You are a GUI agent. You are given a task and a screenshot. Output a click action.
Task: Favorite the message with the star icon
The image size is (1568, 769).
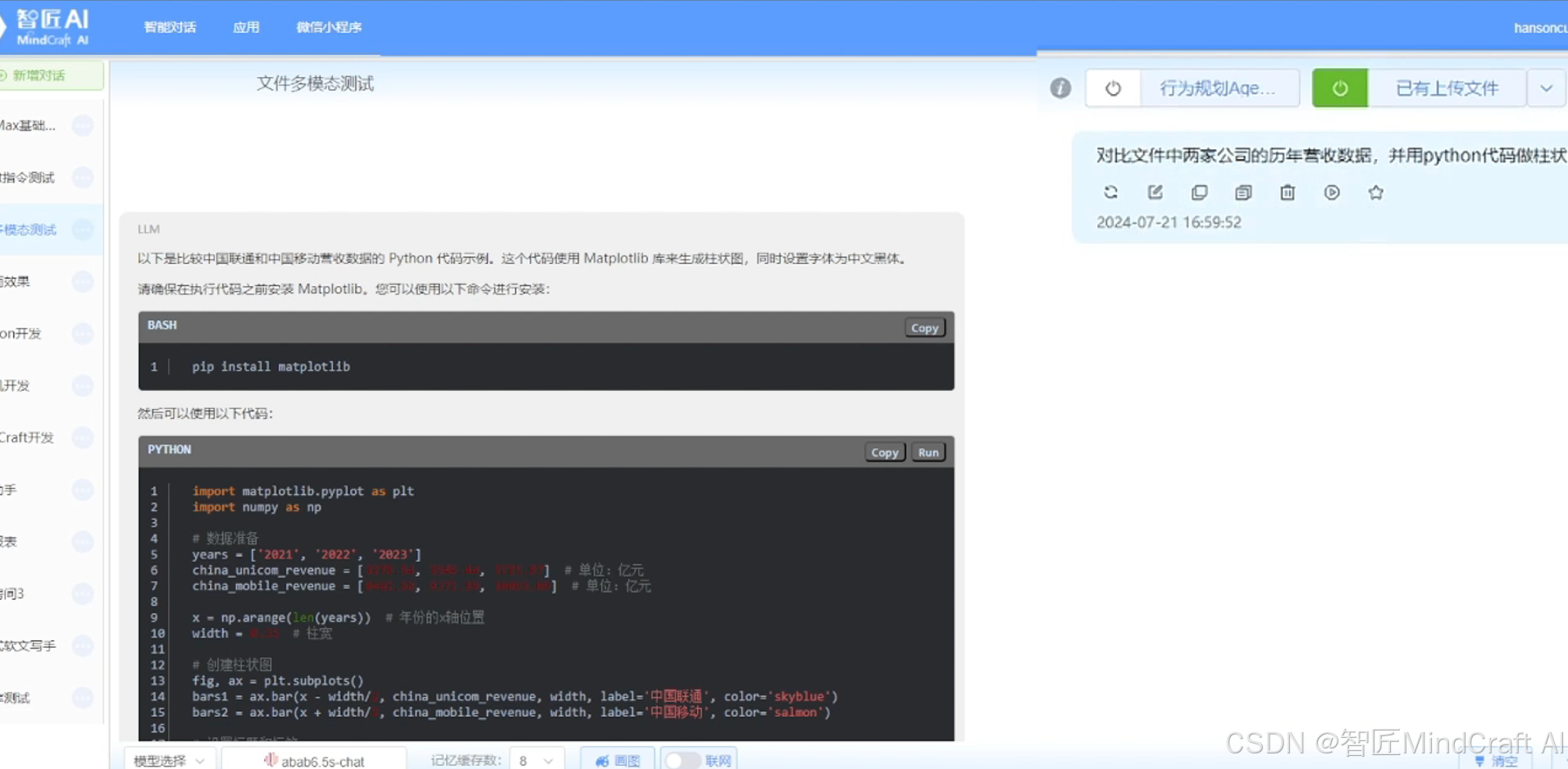click(1376, 192)
